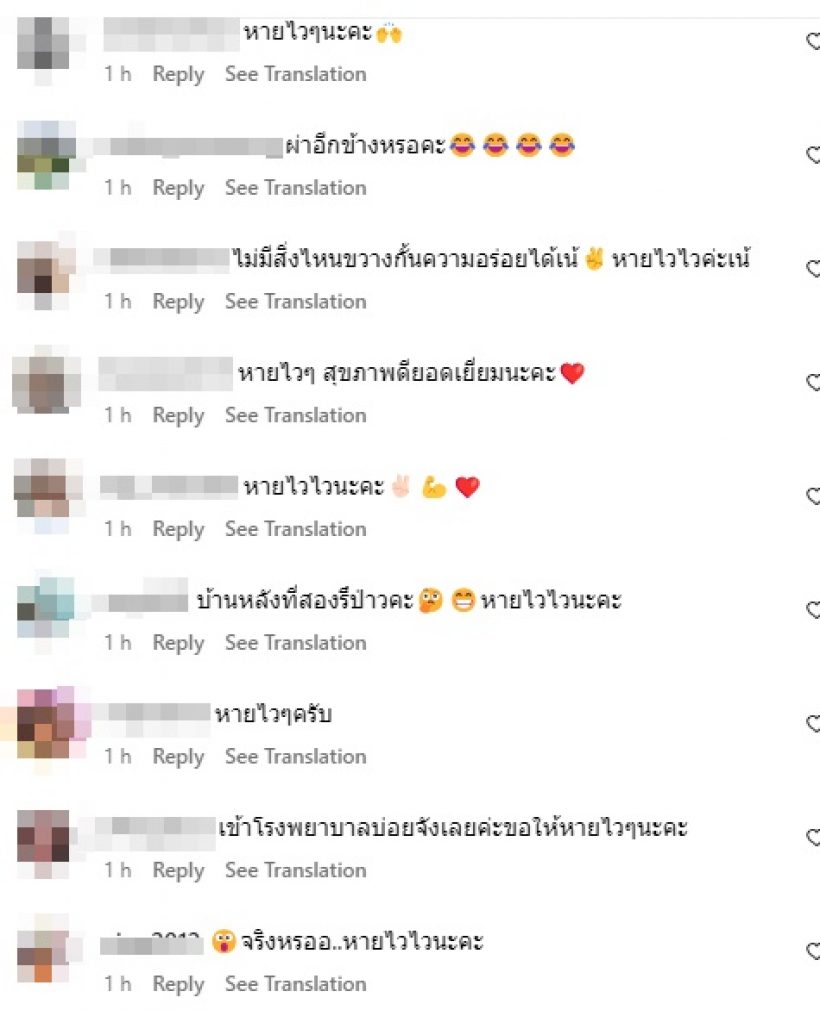Screen dimensions: 820x1010
Task: See Translation for the victory hand comment
Action: tap(296, 301)
